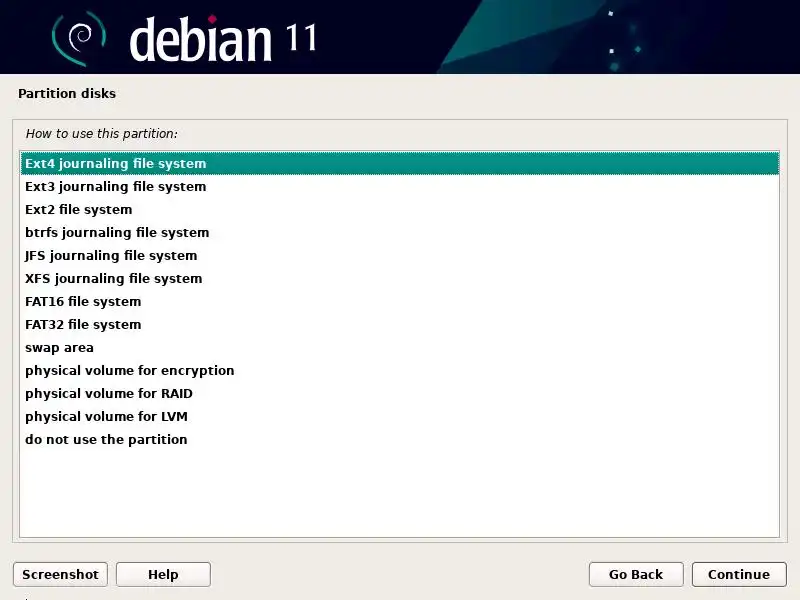This screenshot has height=600, width=800.
Task: Pick do not use the partition
Action: (x=399, y=439)
